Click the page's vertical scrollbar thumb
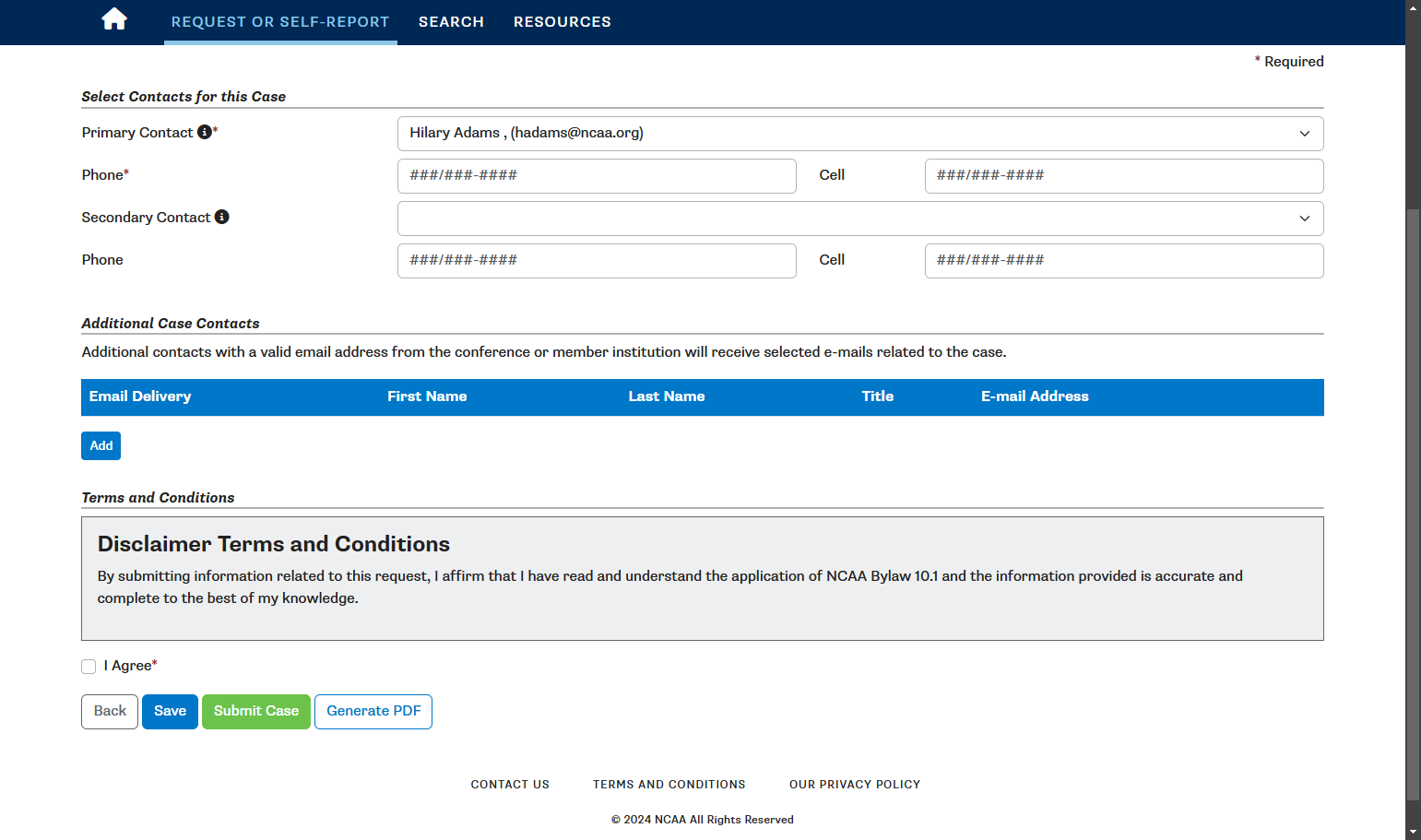The width and height of the screenshot is (1421, 840). [1413, 505]
